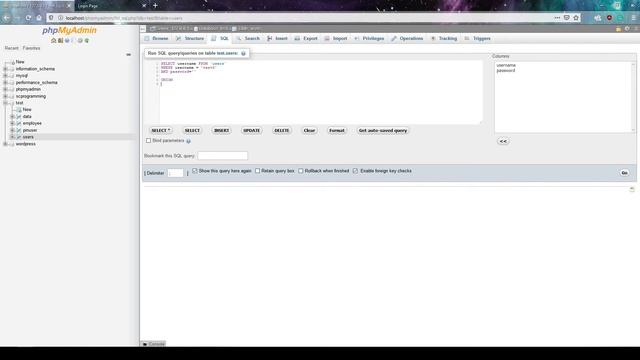Open the Insert tab

[x=277, y=38]
